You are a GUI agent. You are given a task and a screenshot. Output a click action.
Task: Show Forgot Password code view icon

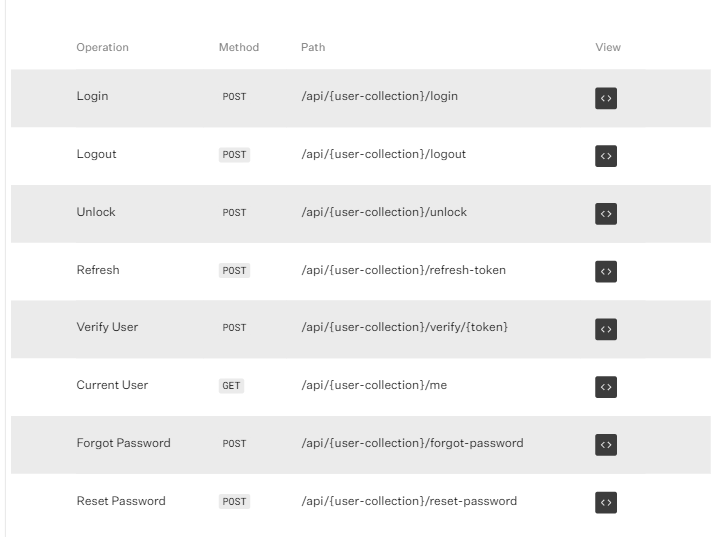point(606,444)
